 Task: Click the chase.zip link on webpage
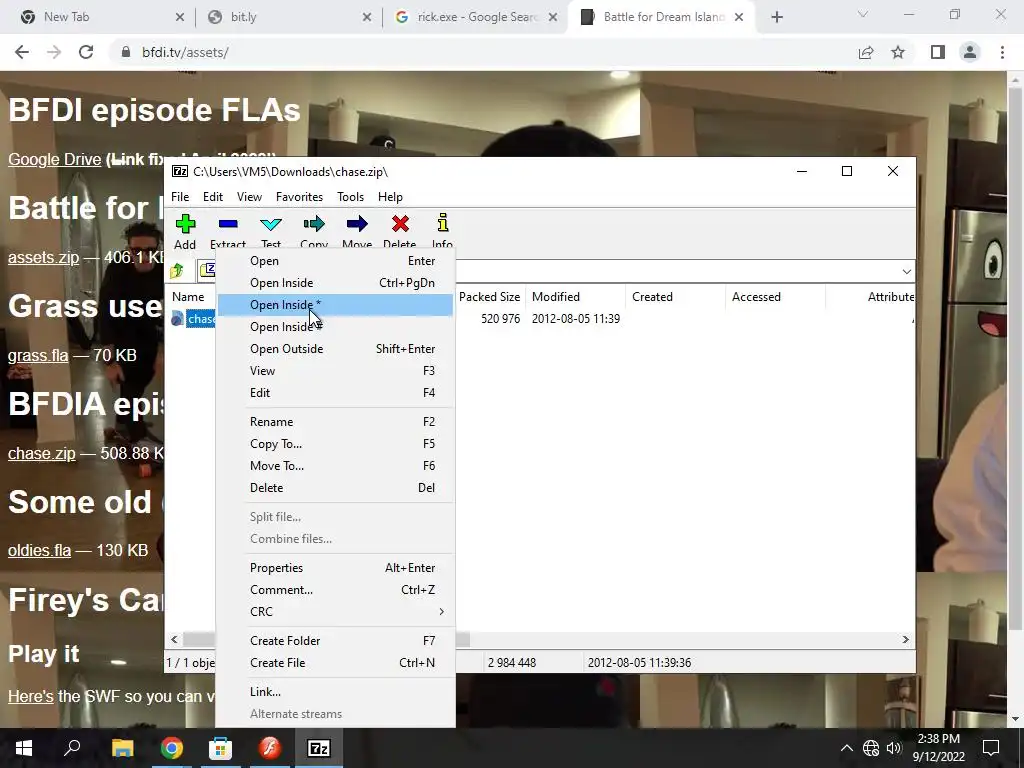pos(42,453)
